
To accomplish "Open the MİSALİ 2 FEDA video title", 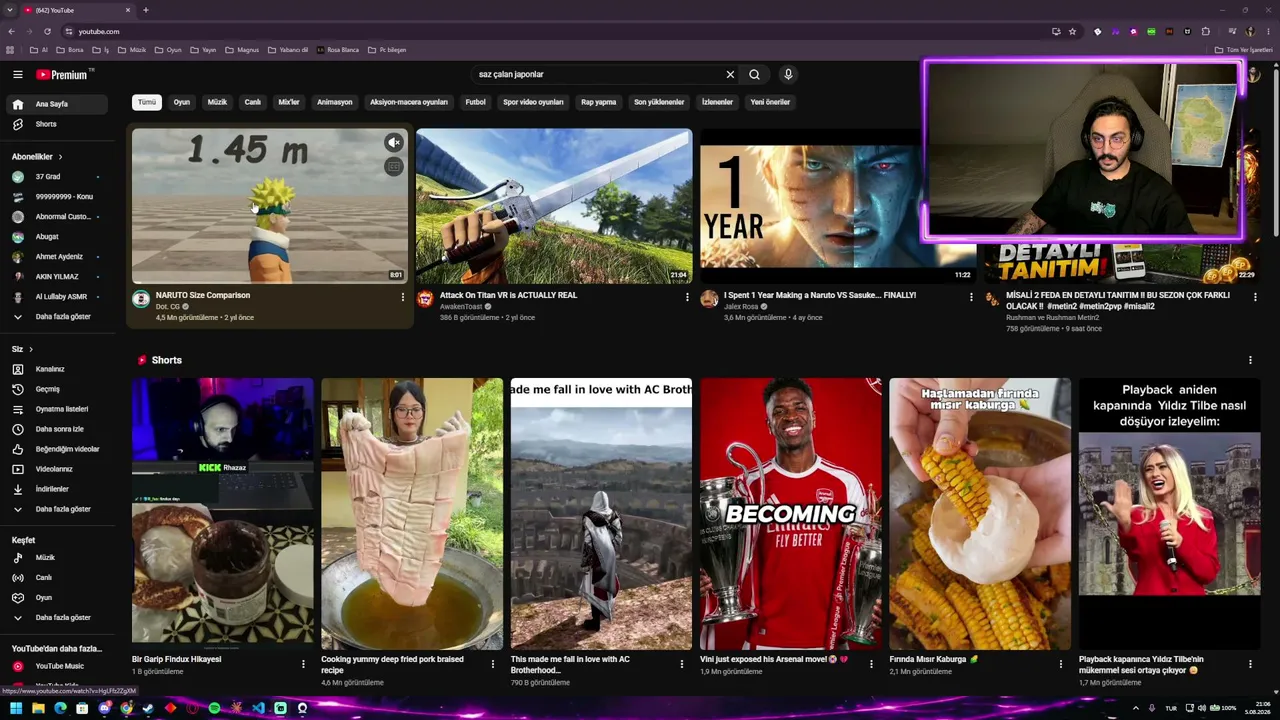I will click(x=1118, y=300).
